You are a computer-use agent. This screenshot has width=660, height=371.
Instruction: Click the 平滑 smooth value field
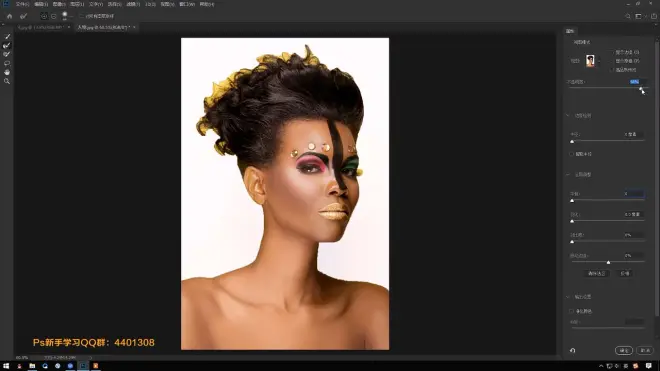click(634, 194)
